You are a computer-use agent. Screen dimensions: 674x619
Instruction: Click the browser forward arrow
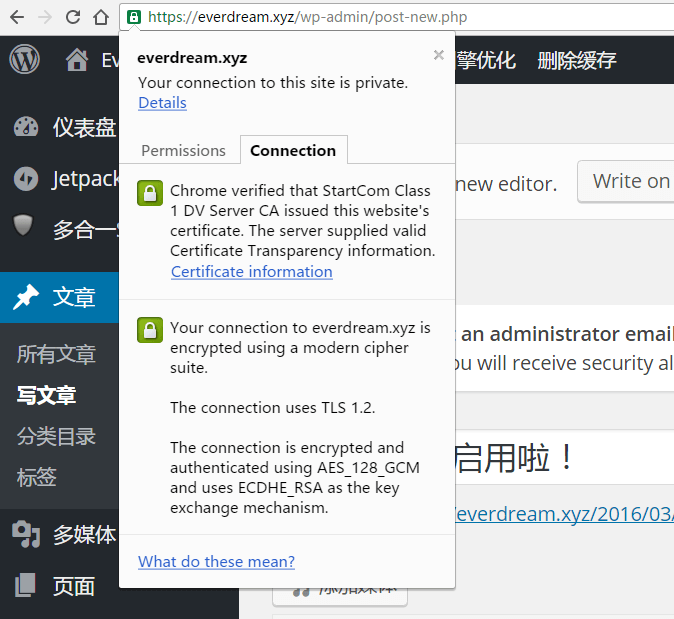pos(45,17)
